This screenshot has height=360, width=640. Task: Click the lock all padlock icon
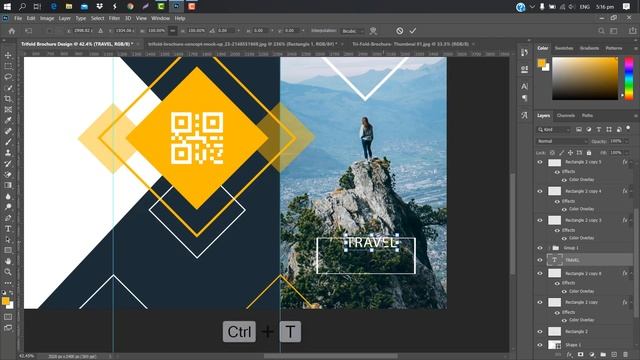[589, 153]
